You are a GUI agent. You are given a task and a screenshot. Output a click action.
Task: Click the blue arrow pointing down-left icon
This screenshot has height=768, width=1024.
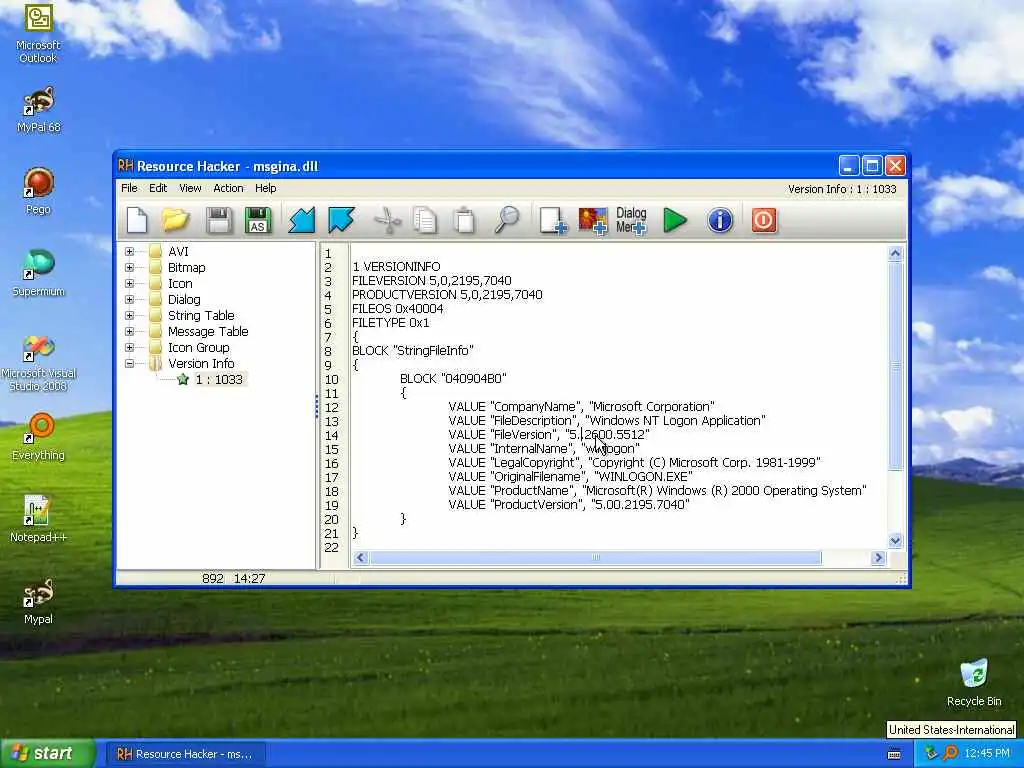point(302,220)
